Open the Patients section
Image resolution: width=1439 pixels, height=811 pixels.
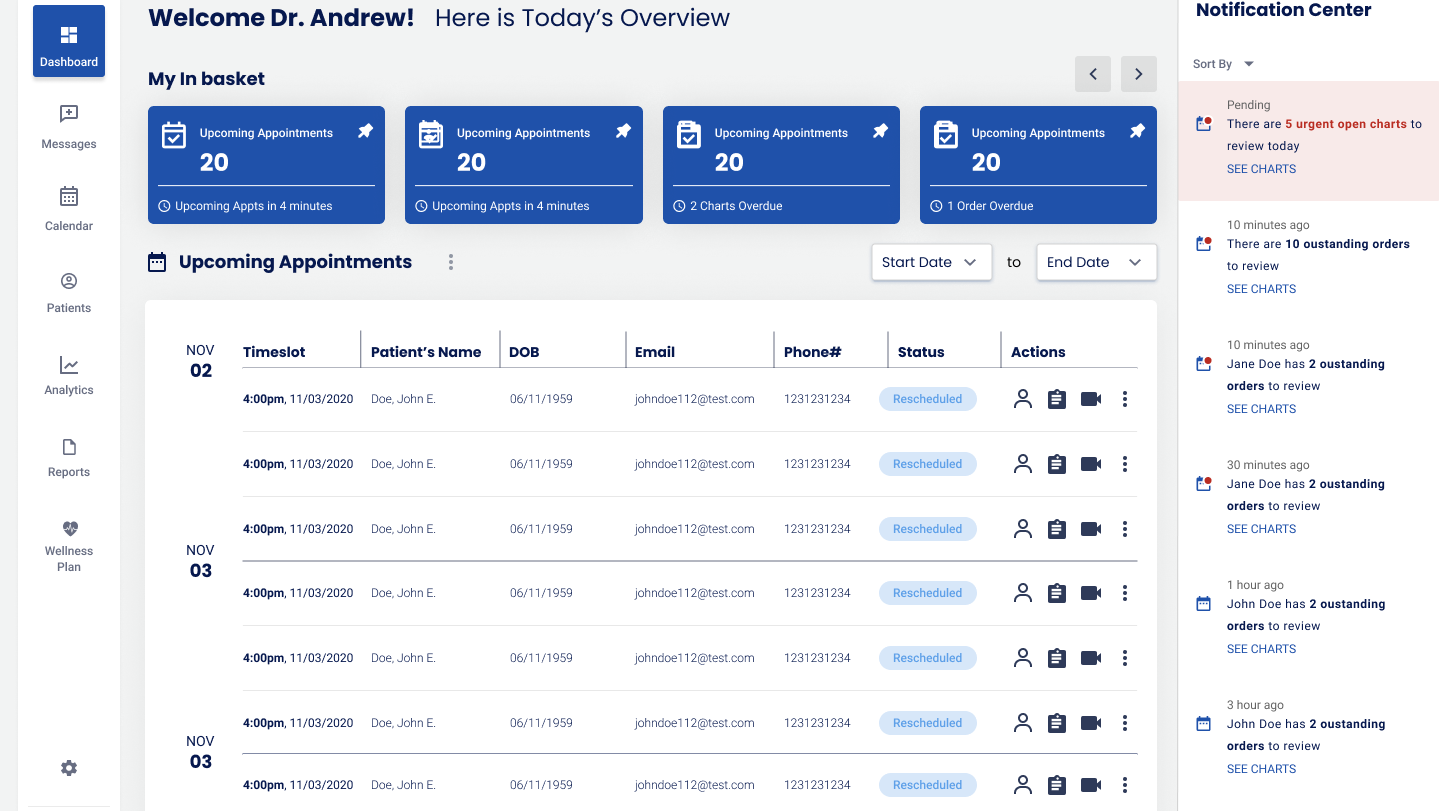click(69, 292)
